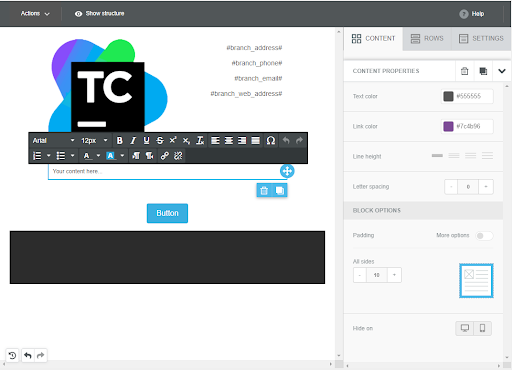
Task: Click the blue Button element
Action: [x=167, y=213]
